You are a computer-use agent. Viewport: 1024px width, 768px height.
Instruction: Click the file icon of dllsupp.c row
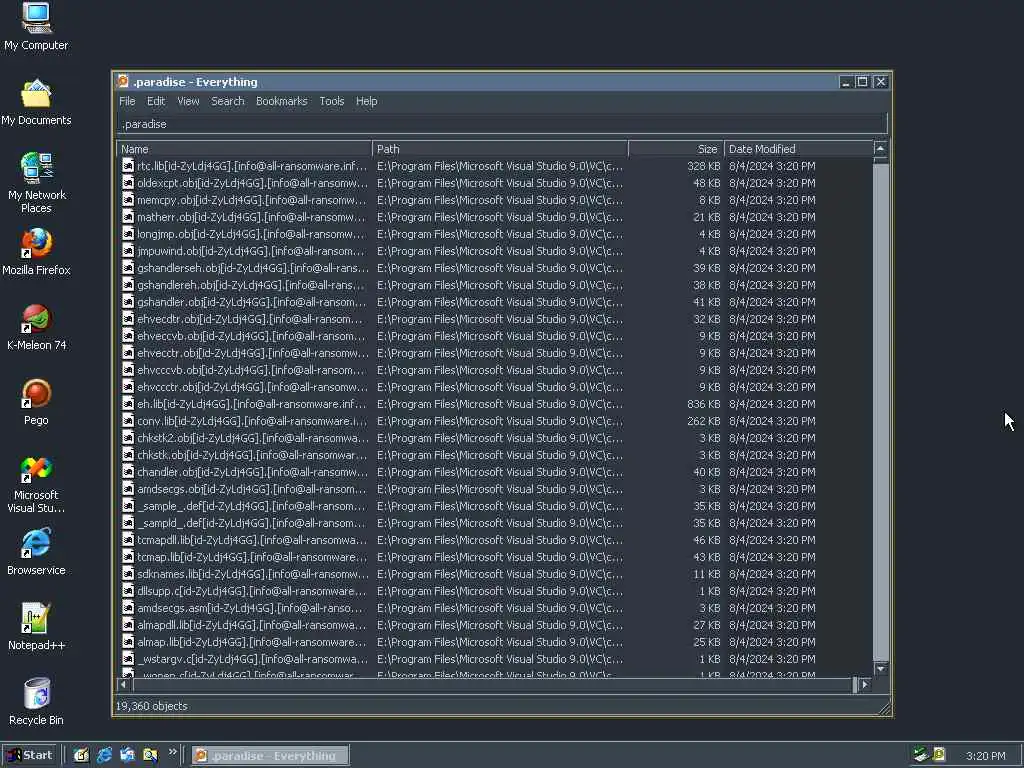(x=128, y=590)
